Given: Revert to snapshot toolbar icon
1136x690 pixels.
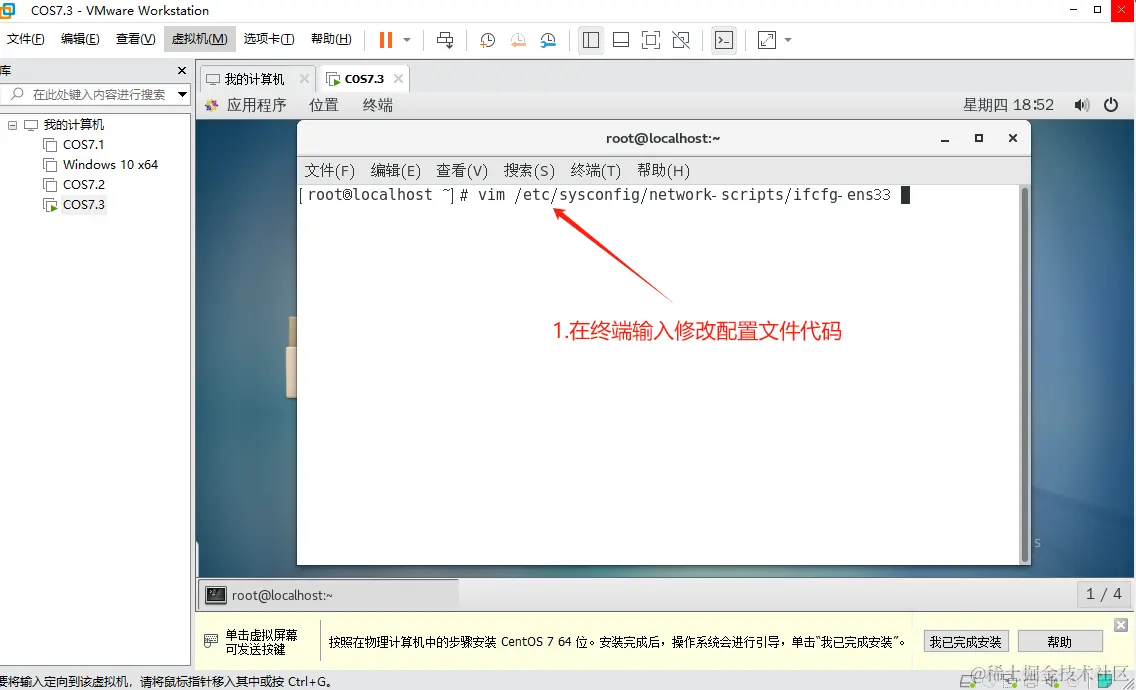Looking at the screenshot, I should click(x=518, y=40).
